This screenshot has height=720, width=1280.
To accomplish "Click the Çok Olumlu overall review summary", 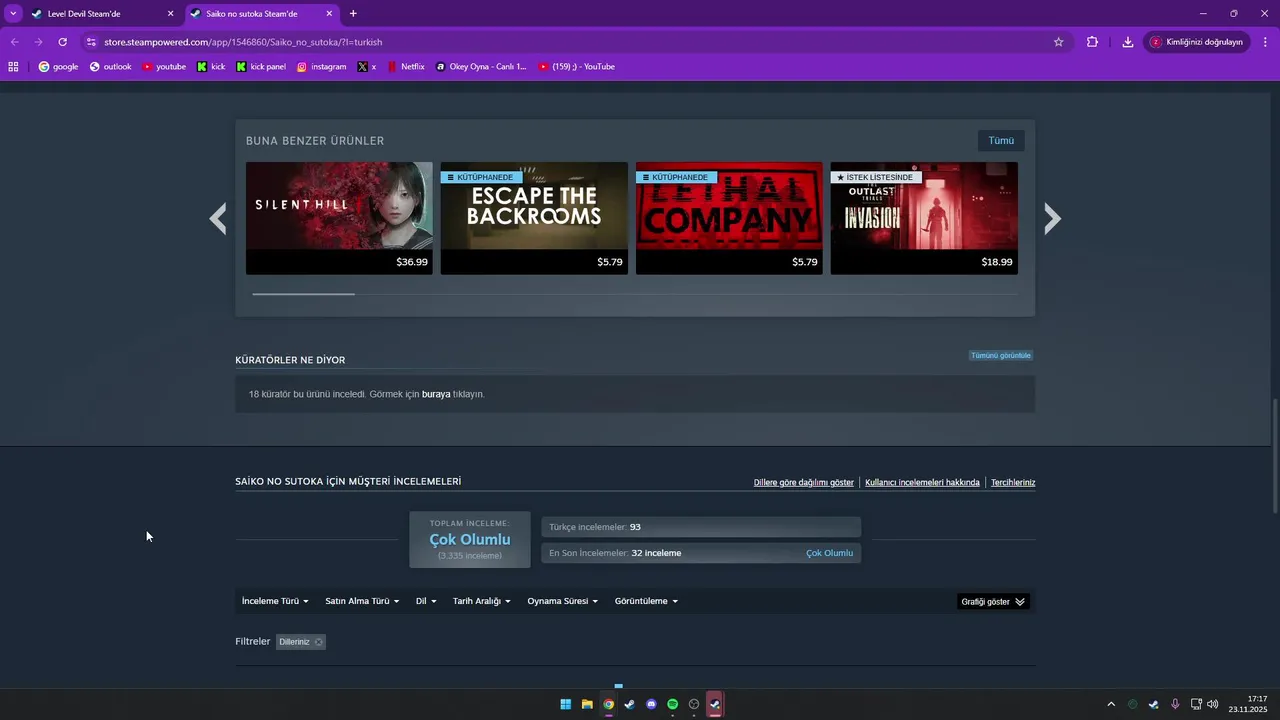I will tap(470, 540).
